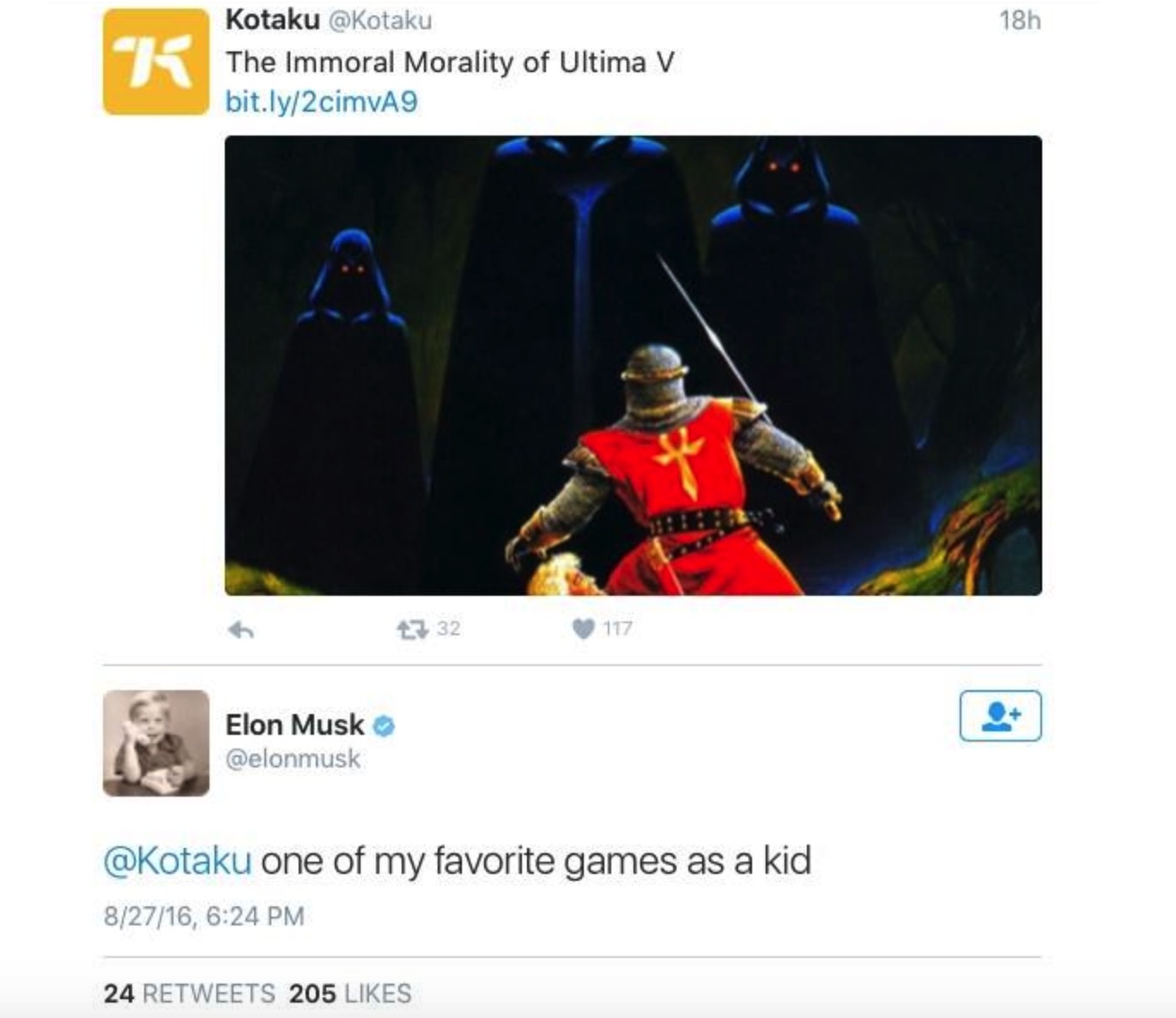Click the @elonmusk handle

[293, 759]
